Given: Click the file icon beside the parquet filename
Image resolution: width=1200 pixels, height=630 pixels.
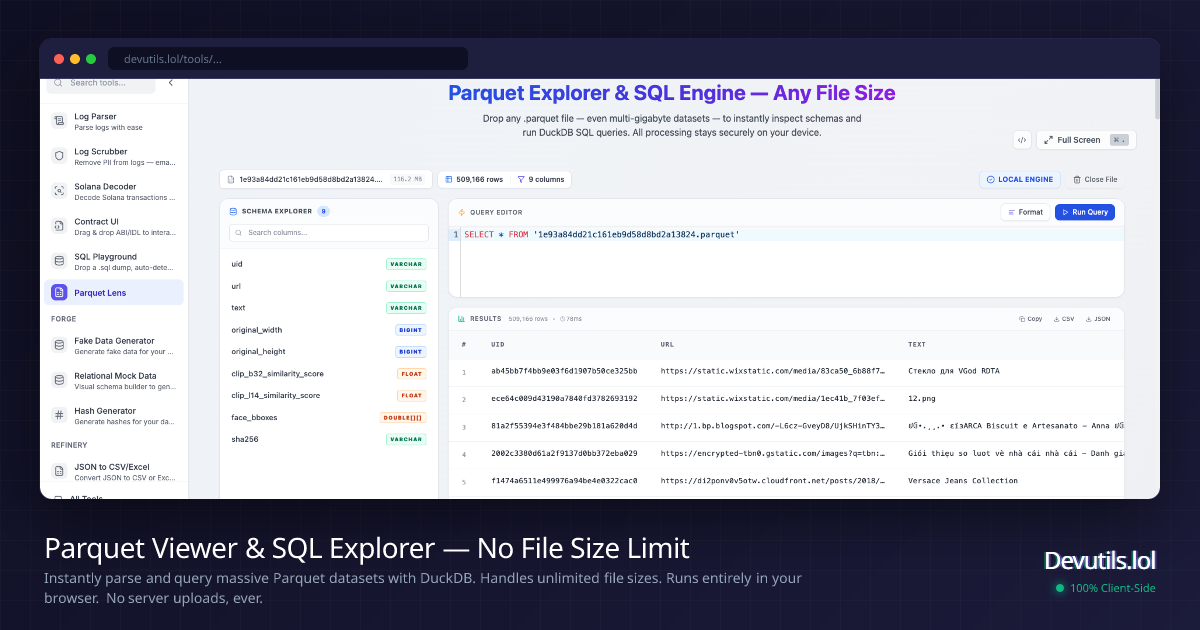Looking at the screenshot, I should pos(231,180).
